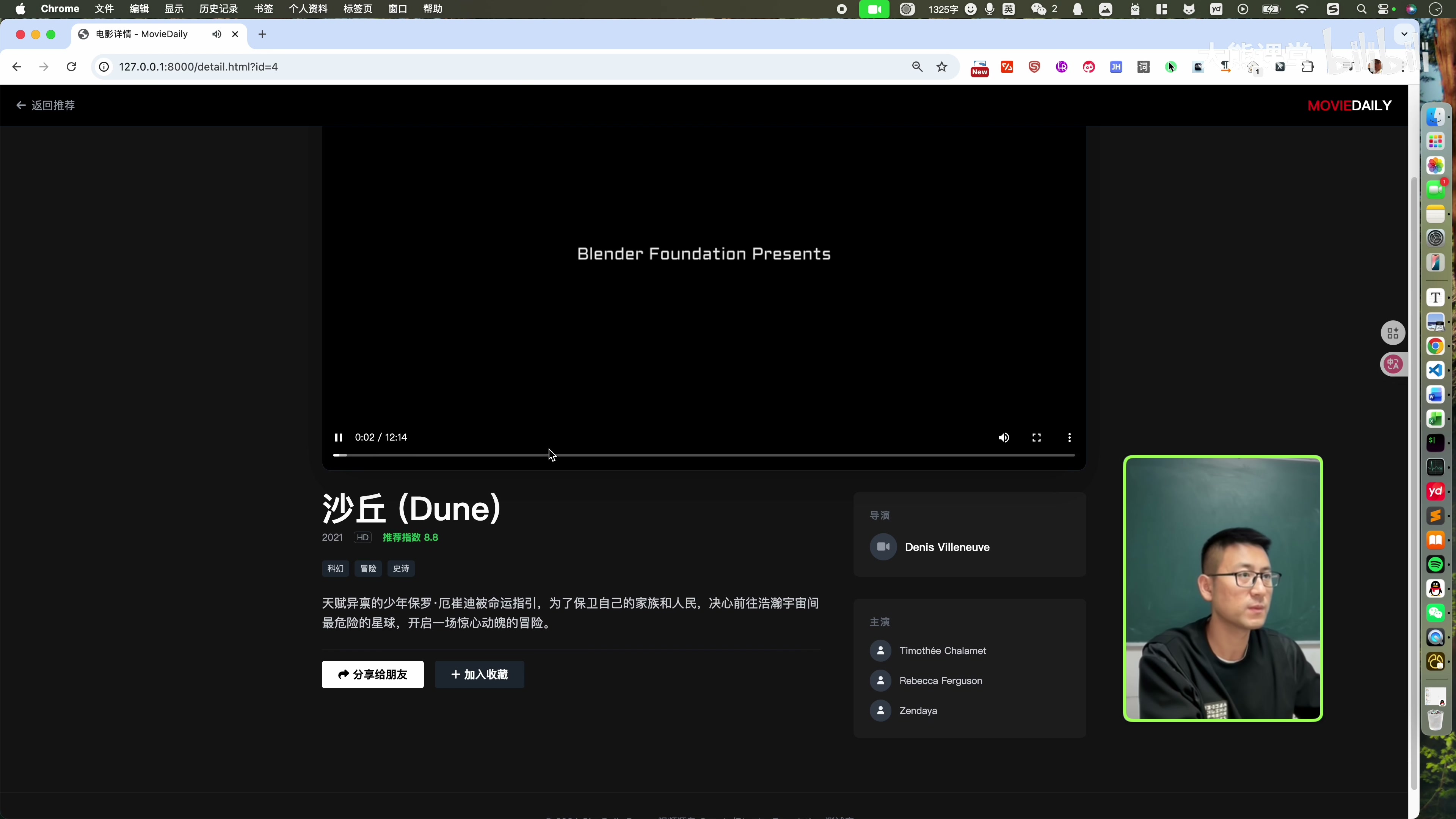Screen dimensions: 1456x819
Task: Open Wi-Fi status in menu bar
Action: point(1302,9)
